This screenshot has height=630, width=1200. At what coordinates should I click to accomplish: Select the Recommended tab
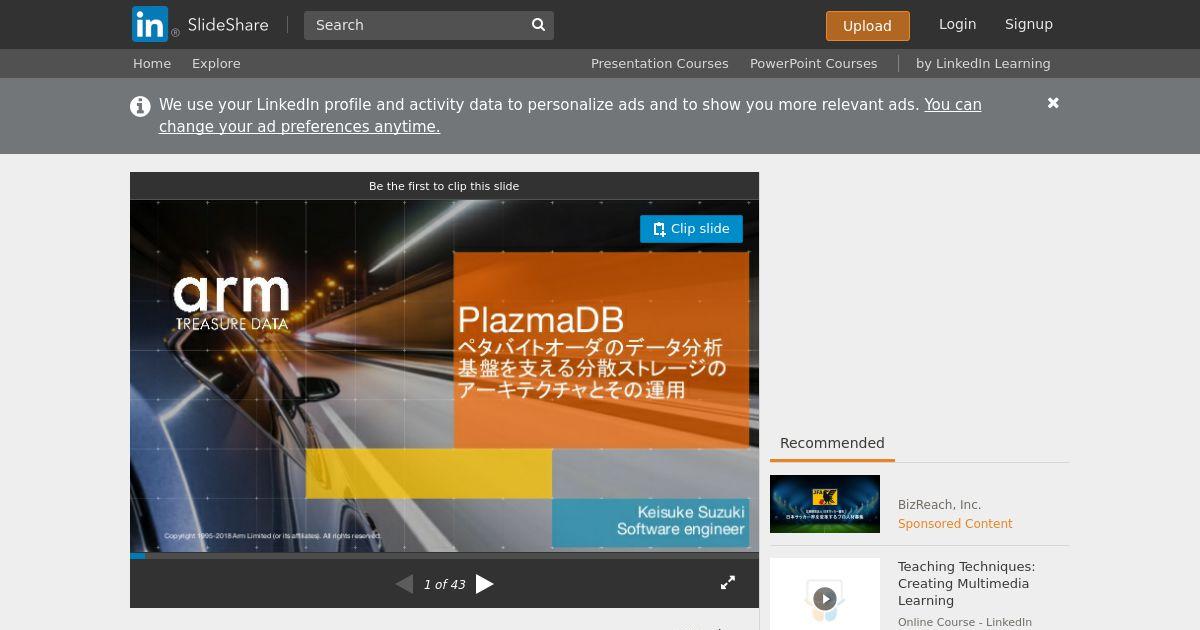[x=832, y=443]
